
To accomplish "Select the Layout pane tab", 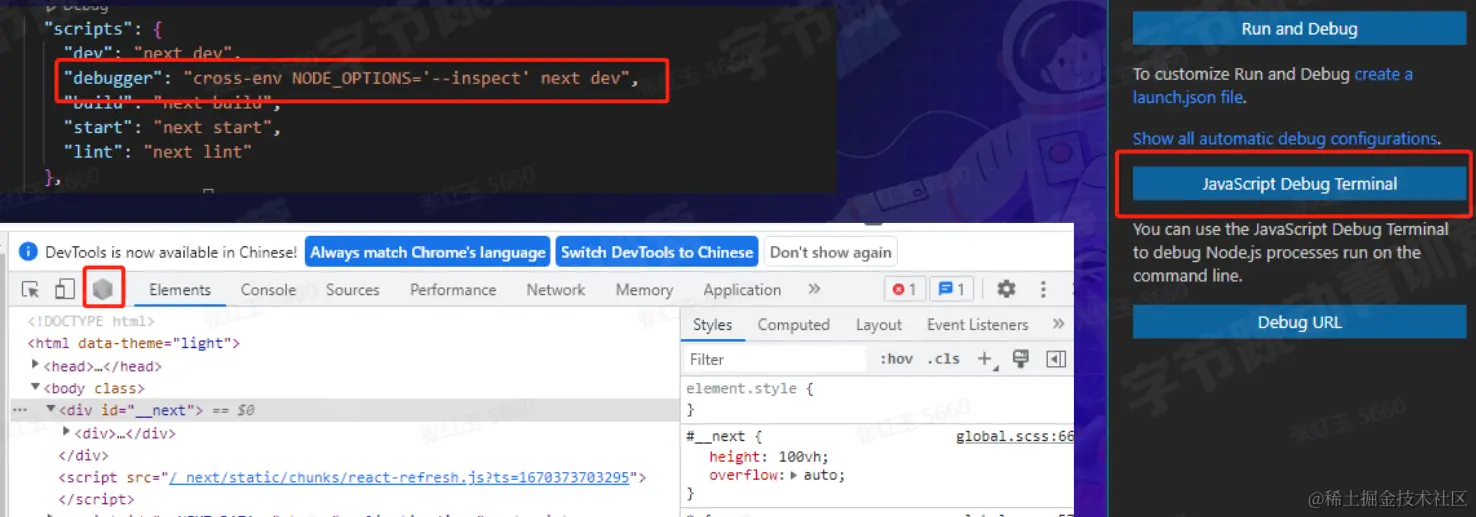I will 879,325.
